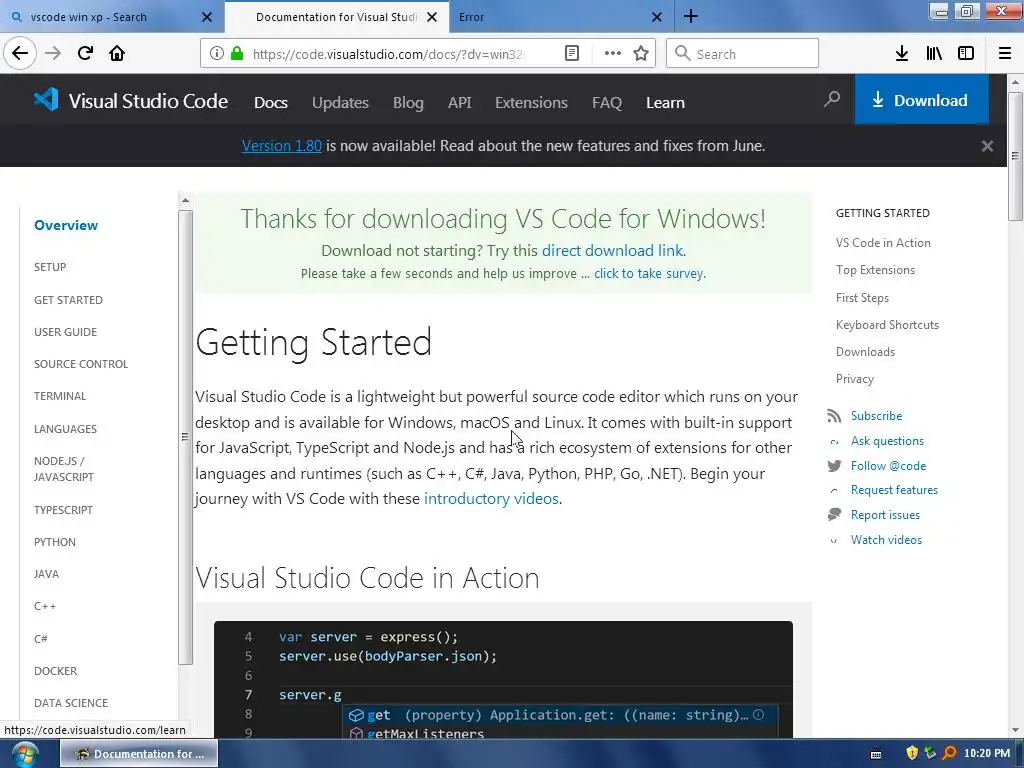Screen dimensions: 1024x768
Task: Expand the NODE.JS / JAVASCRIPT sidebar section
Action: (64, 469)
